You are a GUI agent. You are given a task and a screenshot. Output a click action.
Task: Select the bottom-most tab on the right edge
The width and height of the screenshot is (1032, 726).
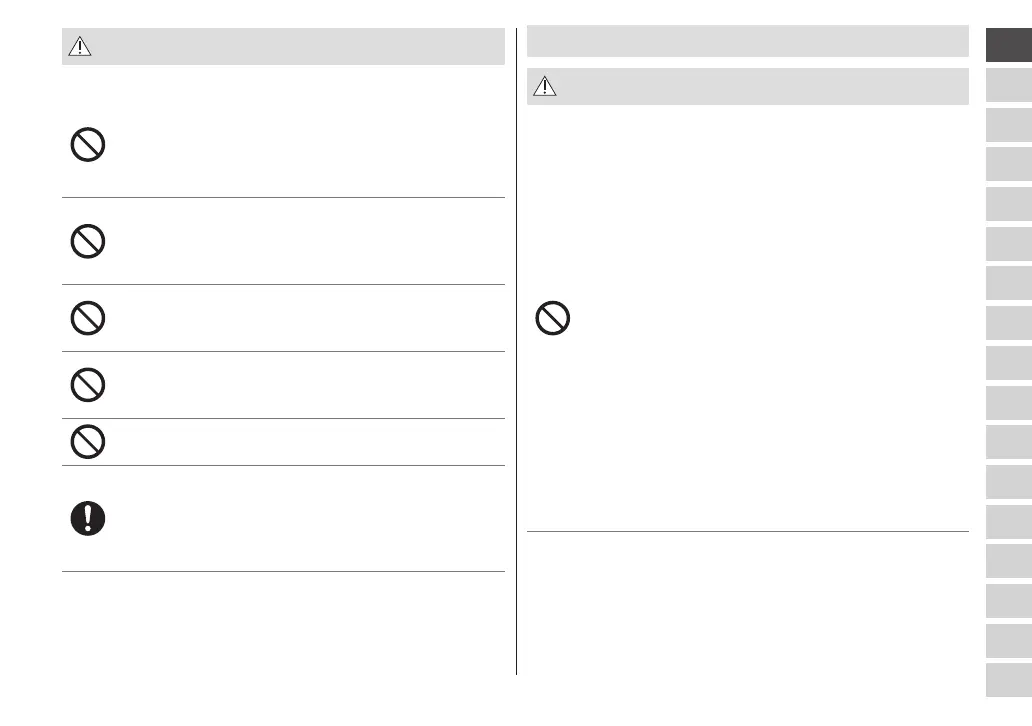(1008, 680)
